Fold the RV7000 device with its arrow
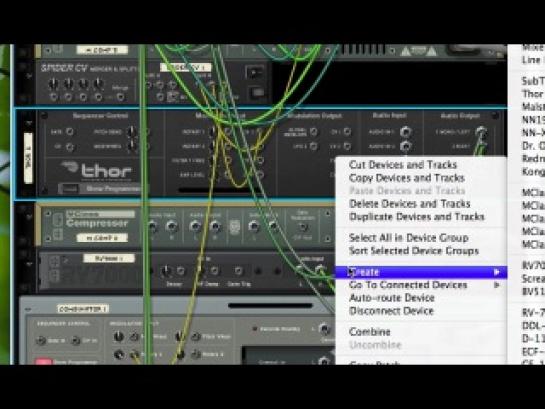Viewport: 545px width, 409px height. (x=29, y=264)
